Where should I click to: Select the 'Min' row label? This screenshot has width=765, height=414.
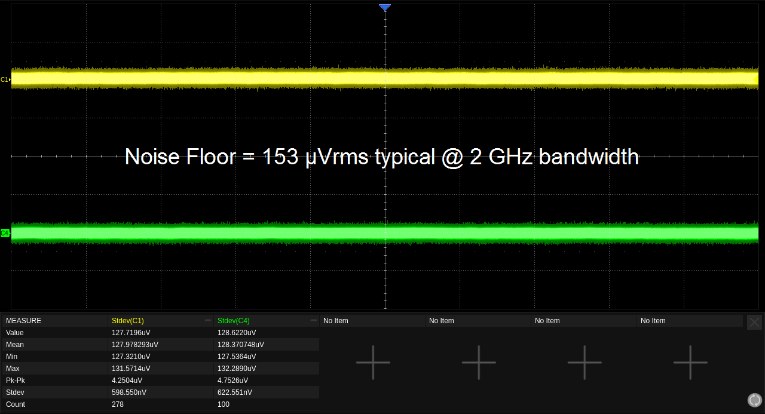(12, 356)
